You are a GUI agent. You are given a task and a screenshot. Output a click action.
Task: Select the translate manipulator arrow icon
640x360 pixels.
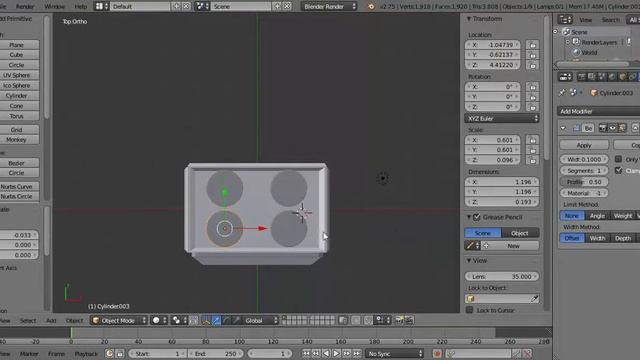(216, 320)
